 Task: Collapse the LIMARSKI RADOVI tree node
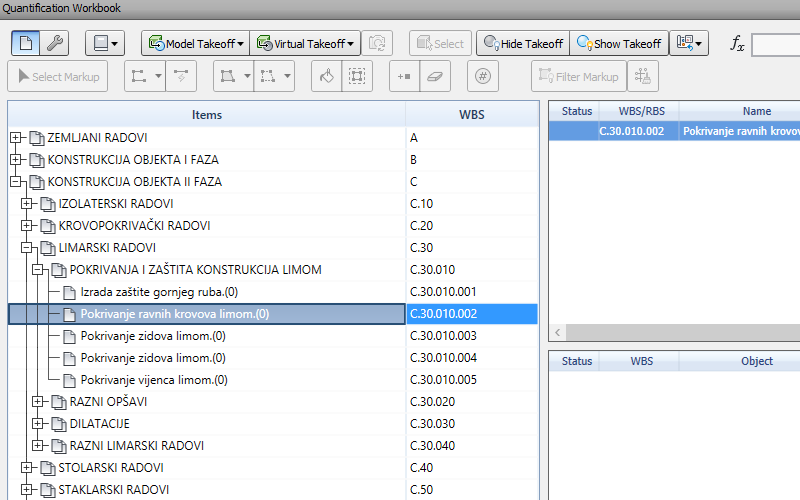click(27, 248)
